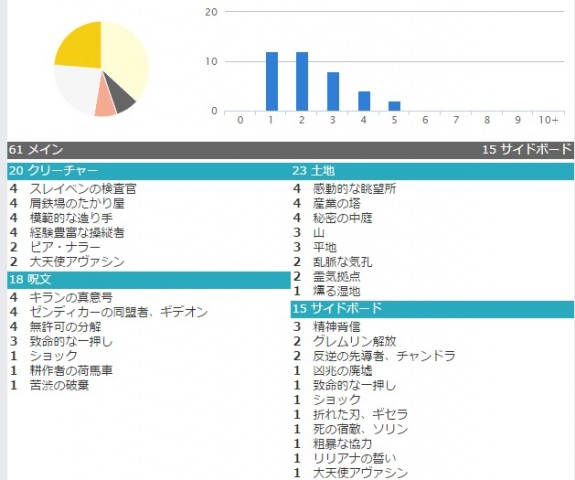
Task: Open the 61 メイン header tab
Action: [x=36, y=150]
